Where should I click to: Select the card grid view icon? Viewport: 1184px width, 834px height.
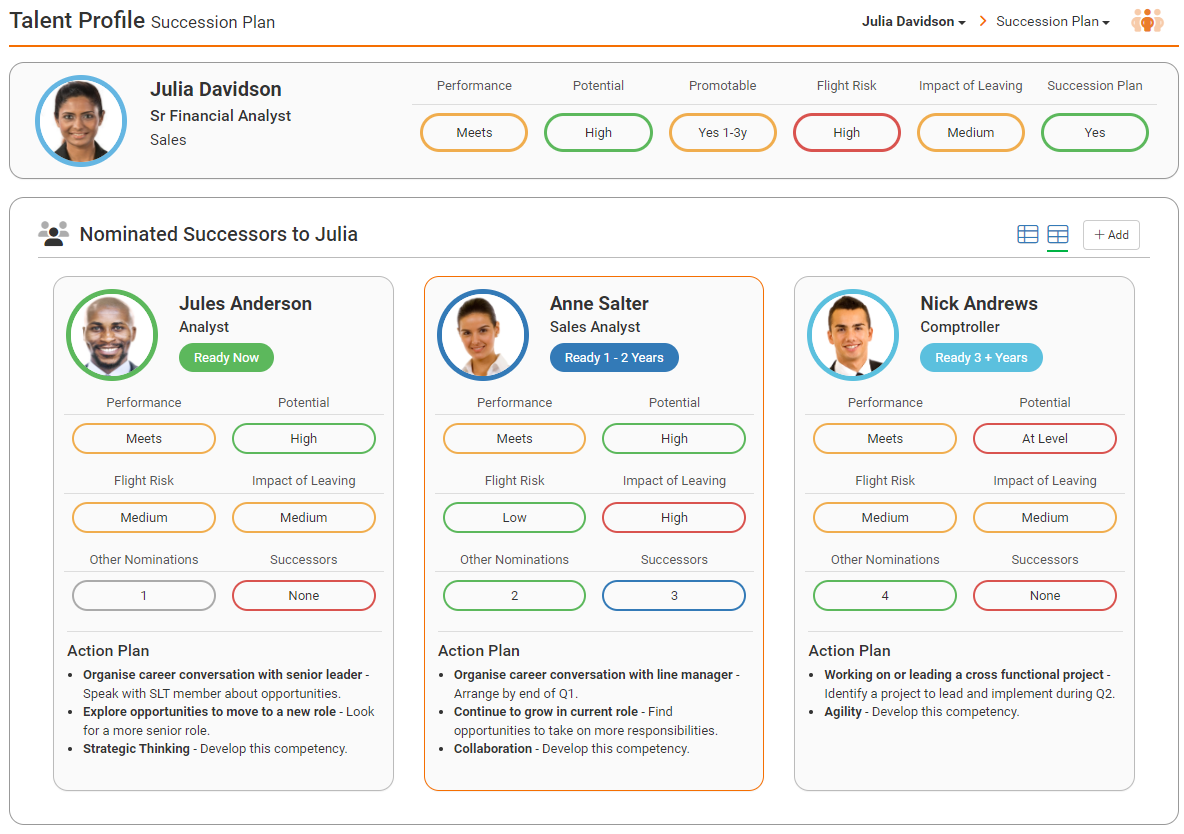[x=1057, y=234]
